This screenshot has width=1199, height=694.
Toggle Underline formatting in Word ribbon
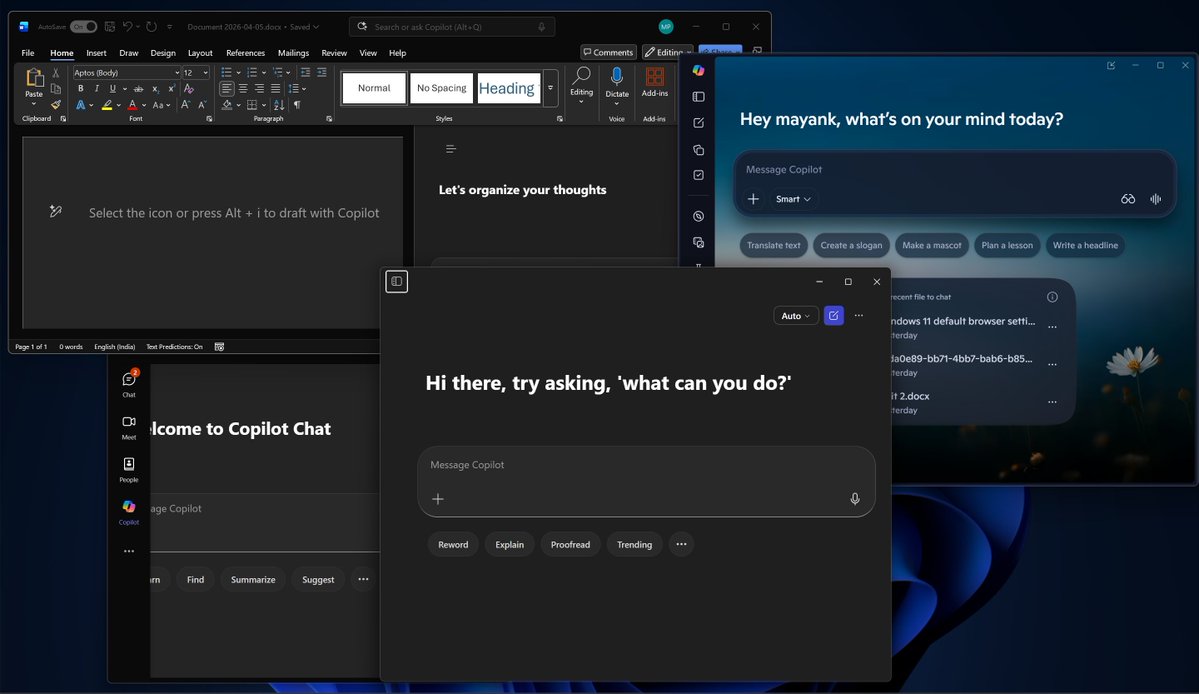point(112,89)
